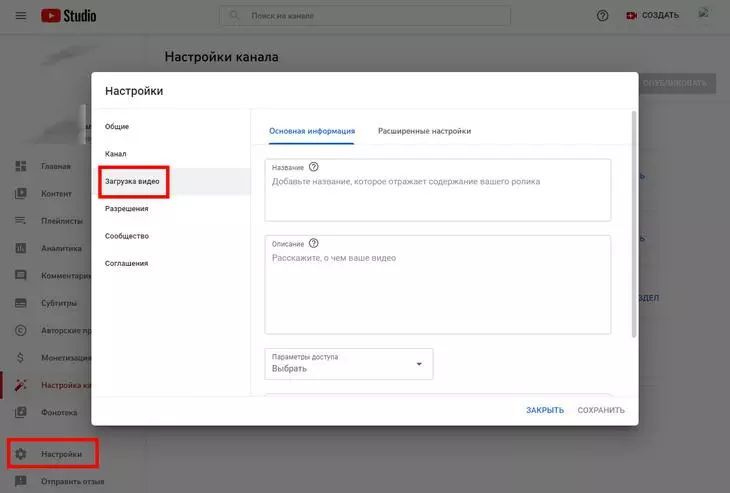The width and height of the screenshot is (730, 493).
Task: Select the Основная информация tab
Action: point(312,131)
